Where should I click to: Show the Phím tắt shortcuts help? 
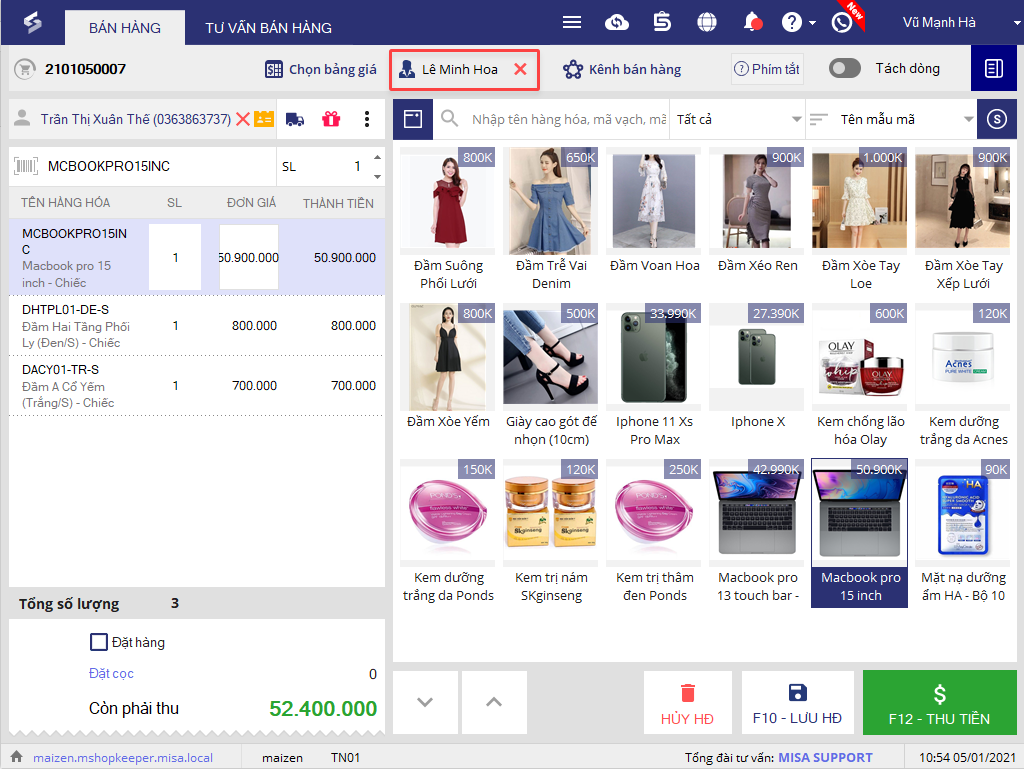767,69
